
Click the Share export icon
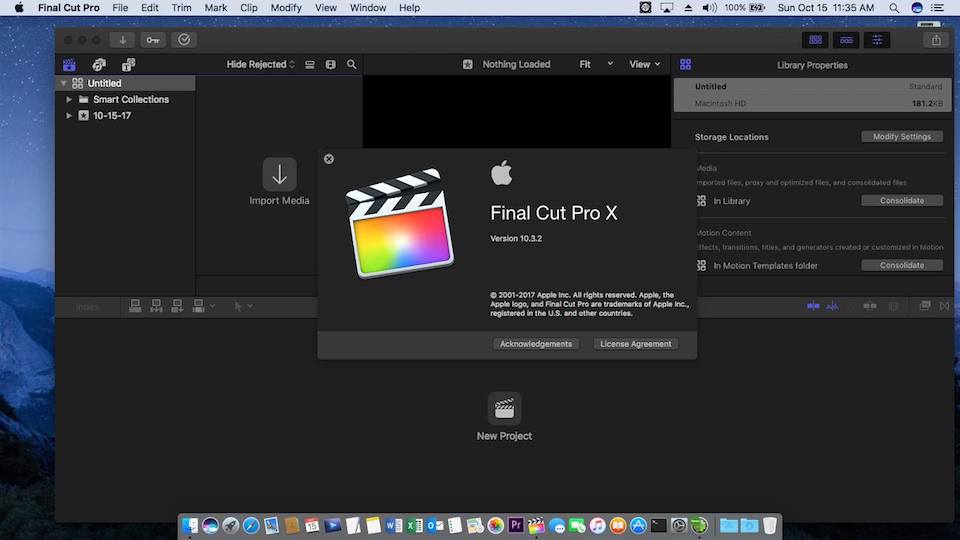(x=936, y=40)
